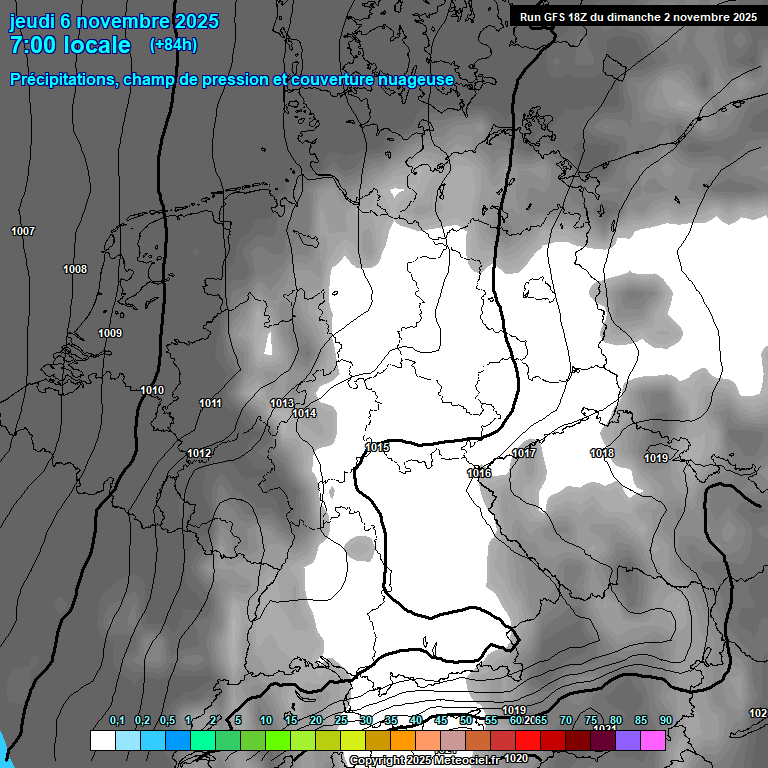
Task: Click the 1011 isobar label
Action: click(211, 404)
